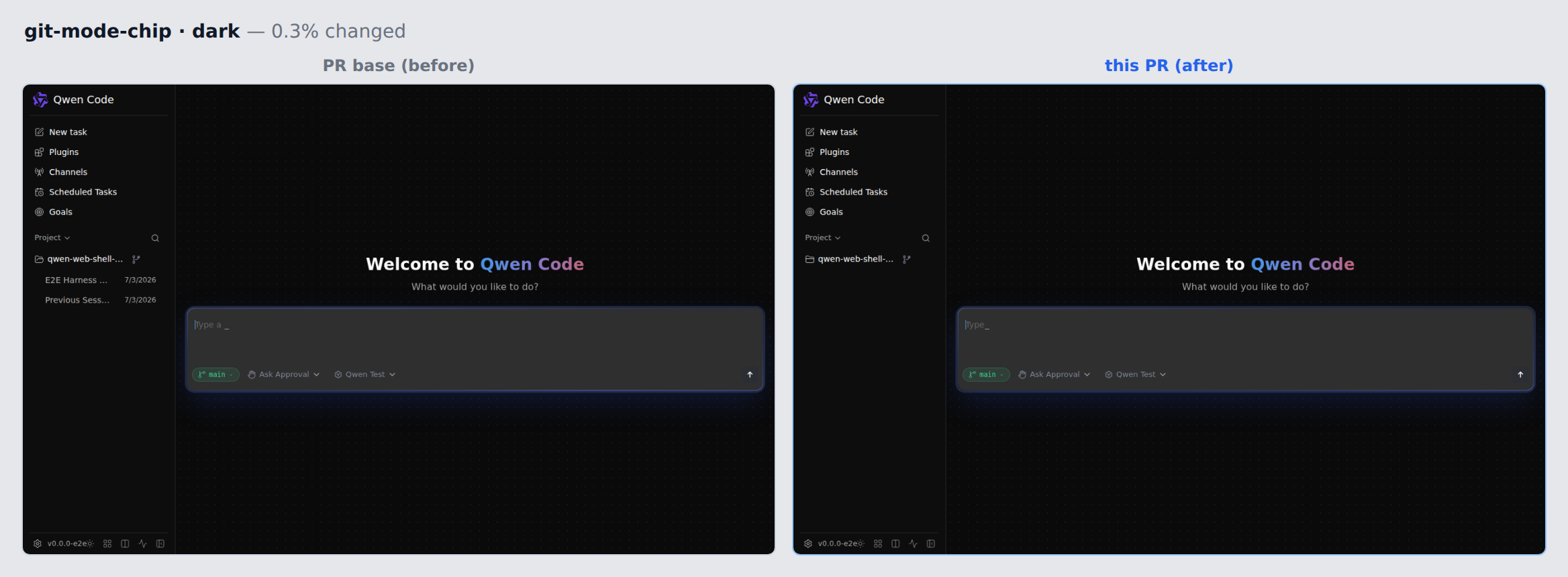Click project search icon in after panel
Viewport: 1568px width, 577px height.
tap(926, 238)
